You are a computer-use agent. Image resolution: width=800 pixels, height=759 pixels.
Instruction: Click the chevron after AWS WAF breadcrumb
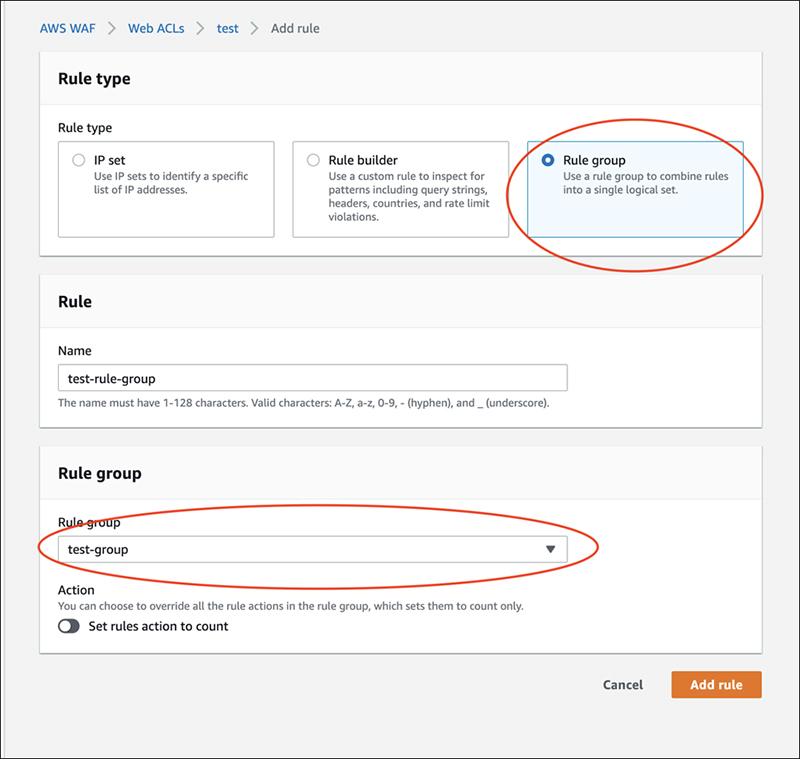pos(111,28)
